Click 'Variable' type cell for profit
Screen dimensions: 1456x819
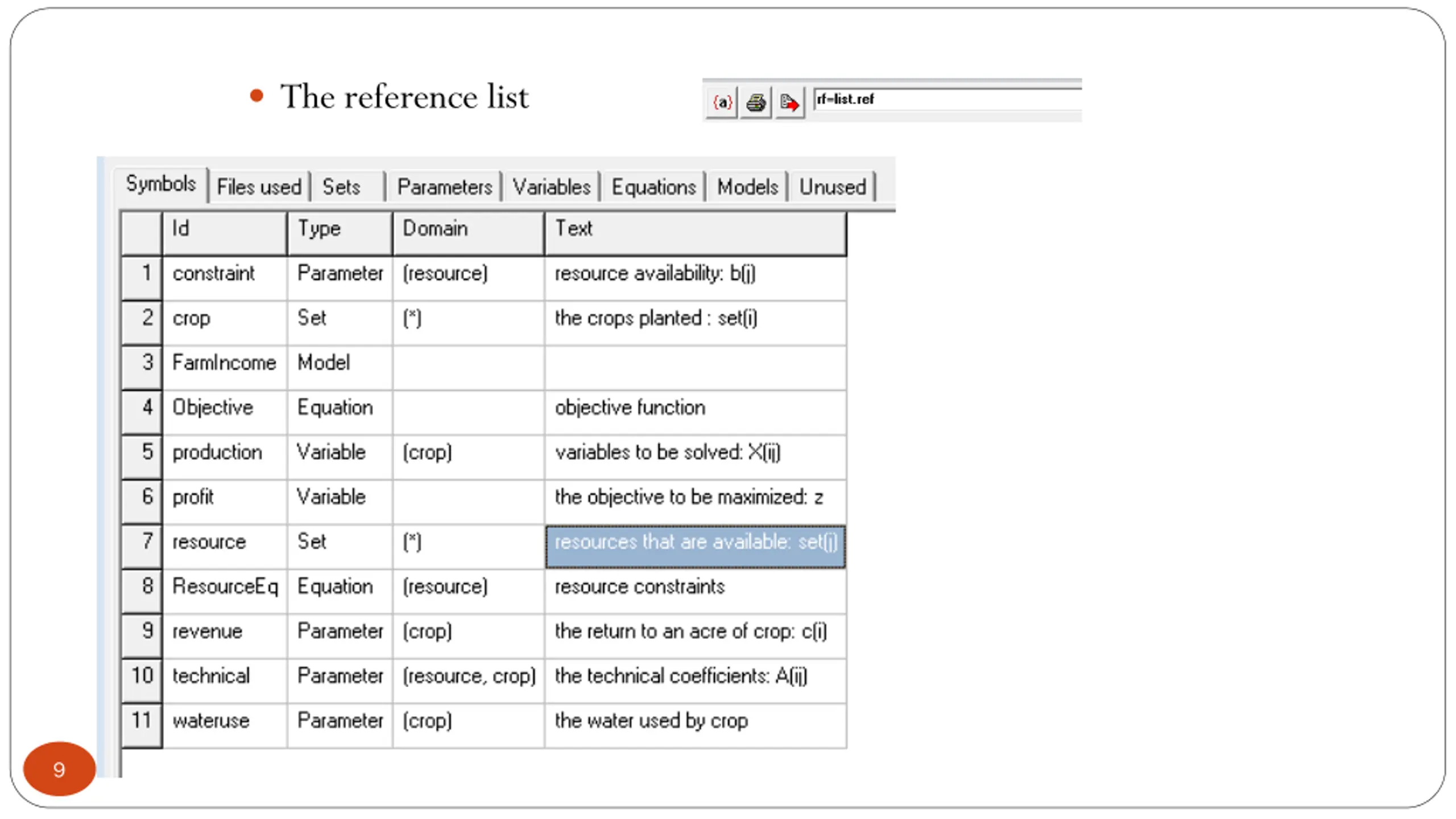340,502
